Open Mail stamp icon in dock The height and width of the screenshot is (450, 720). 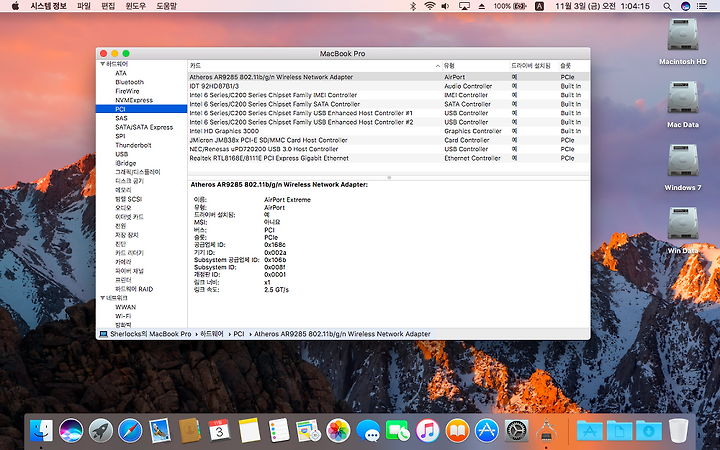(160, 431)
